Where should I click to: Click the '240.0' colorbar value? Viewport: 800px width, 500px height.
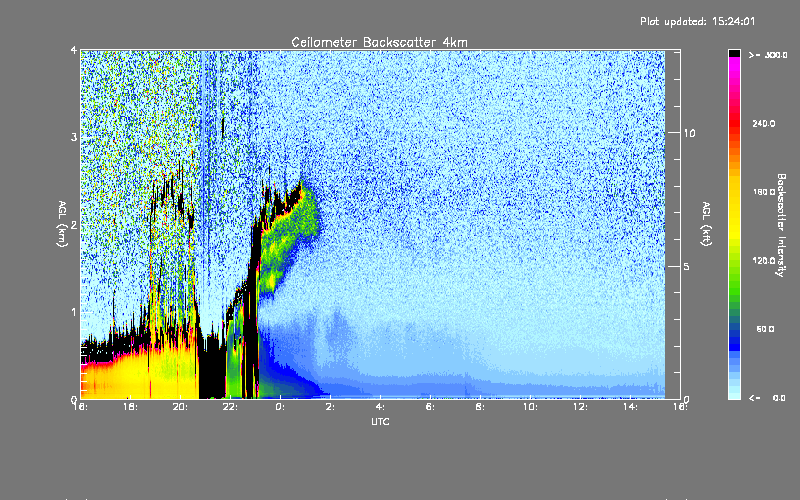tap(764, 123)
